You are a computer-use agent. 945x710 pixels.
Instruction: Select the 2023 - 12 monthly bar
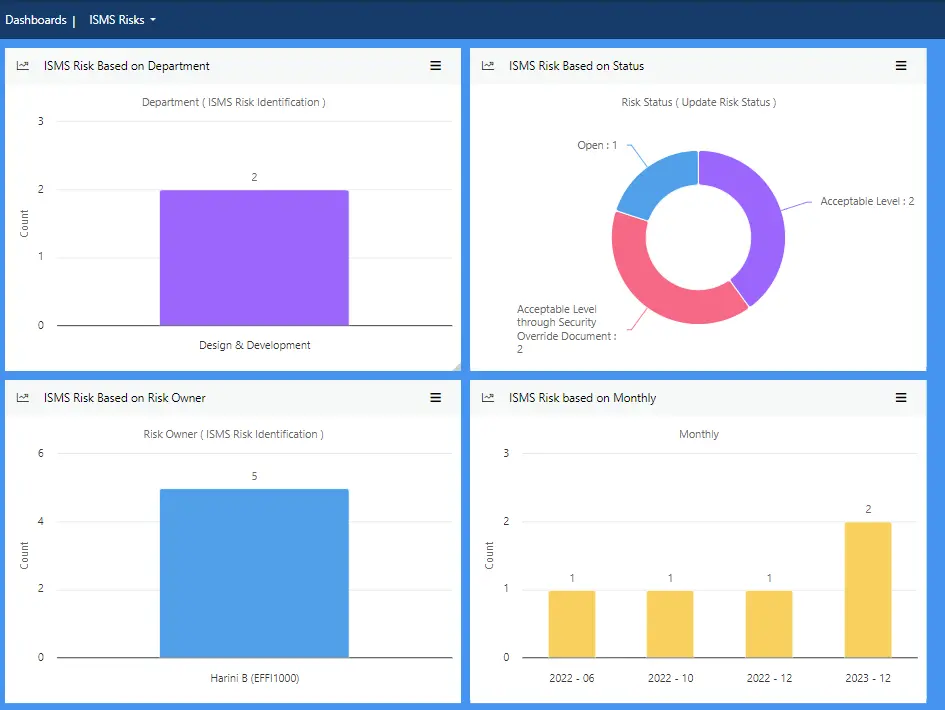tap(867, 589)
